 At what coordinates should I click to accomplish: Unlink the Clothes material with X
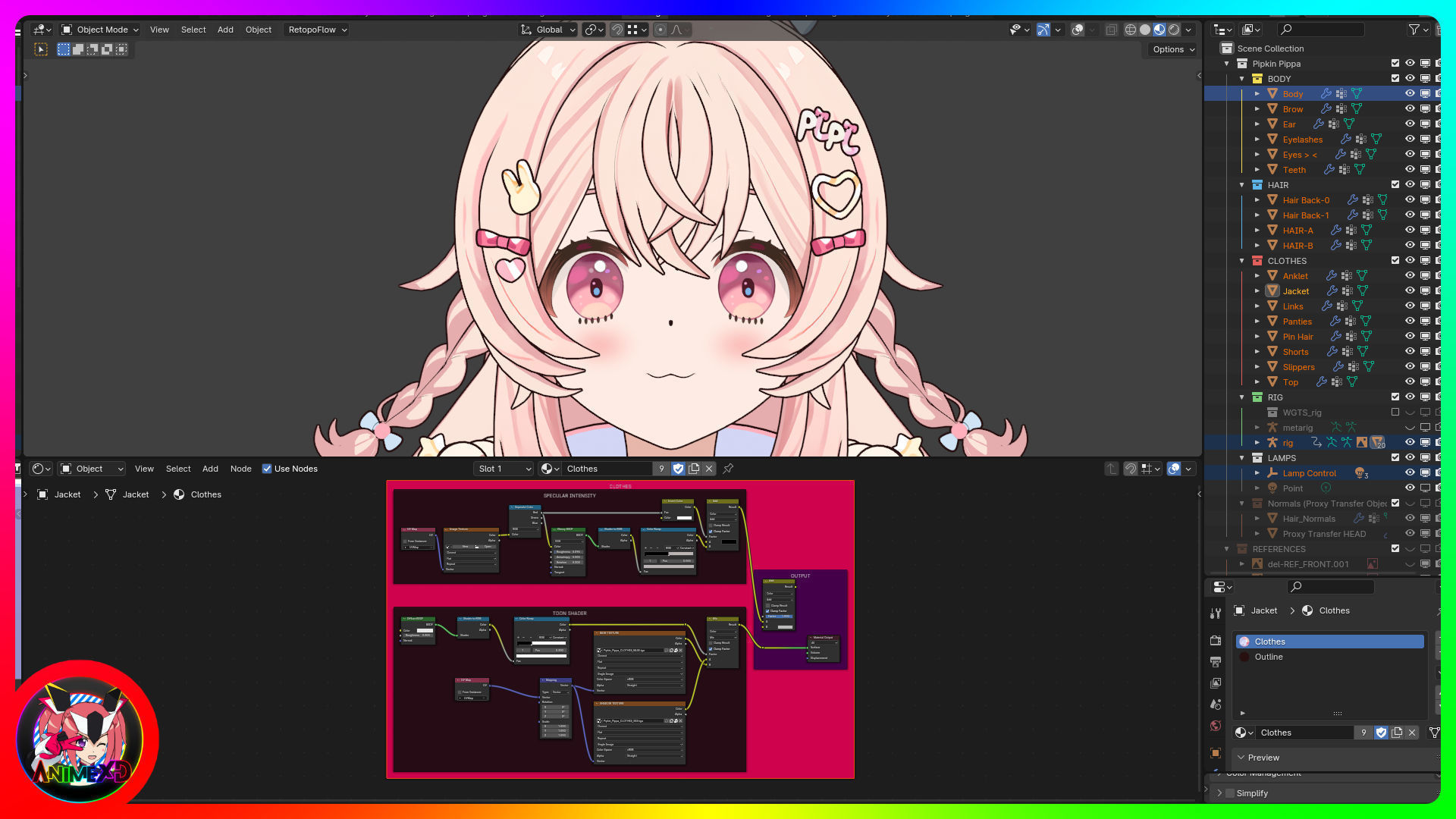coord(709,469)
